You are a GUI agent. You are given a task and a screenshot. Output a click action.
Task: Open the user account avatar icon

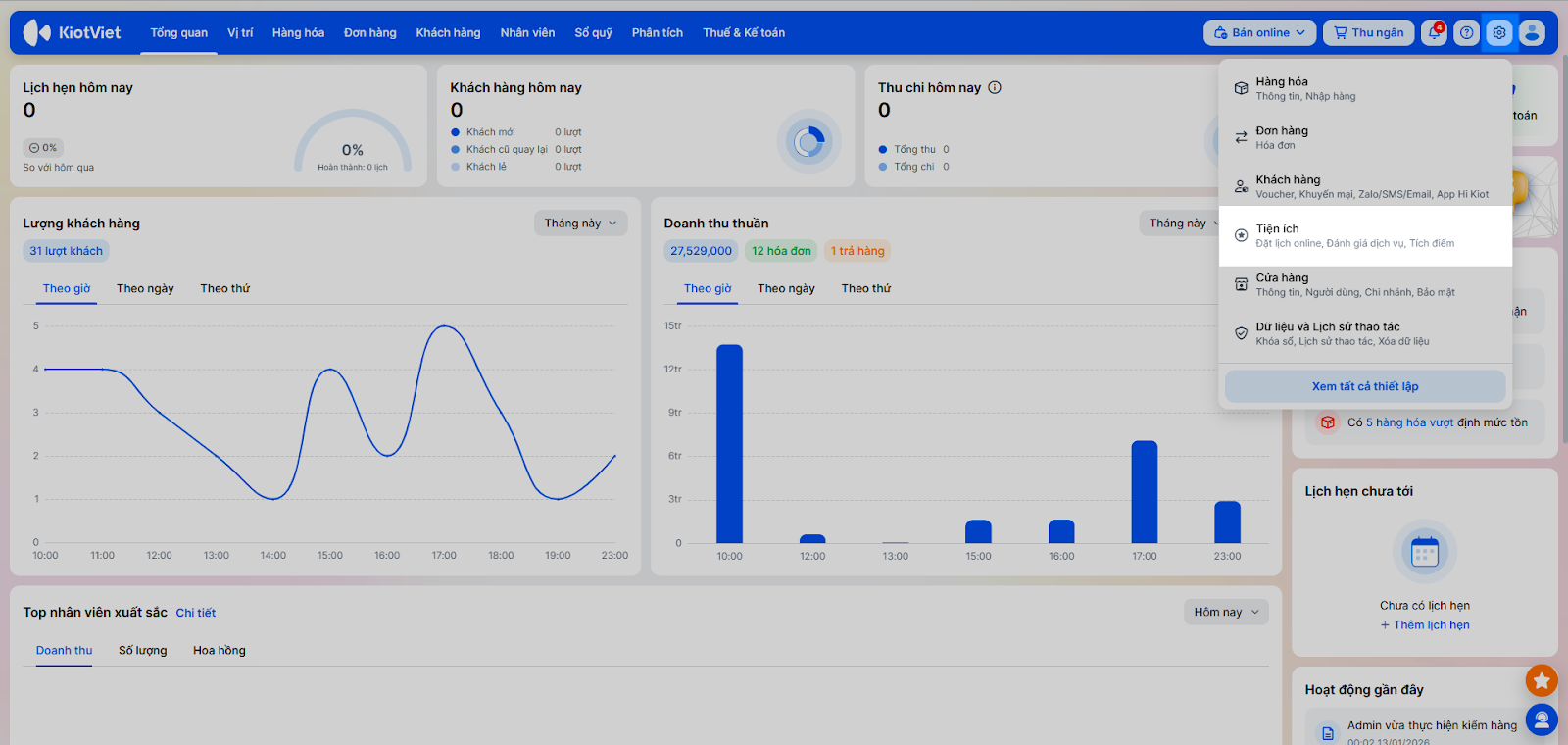(x=1532, y=32)
